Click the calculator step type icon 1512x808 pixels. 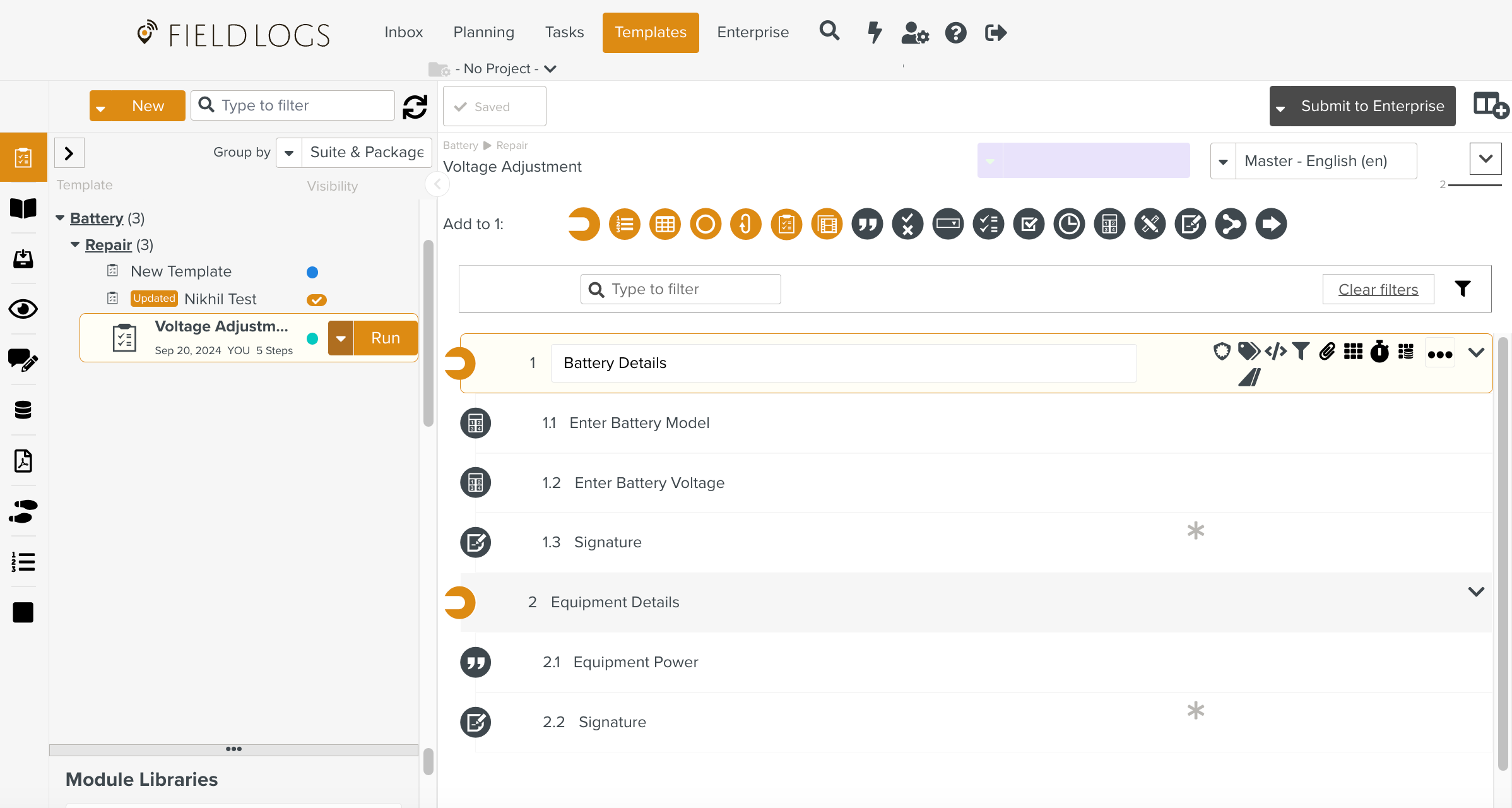tap(1109, 224)
